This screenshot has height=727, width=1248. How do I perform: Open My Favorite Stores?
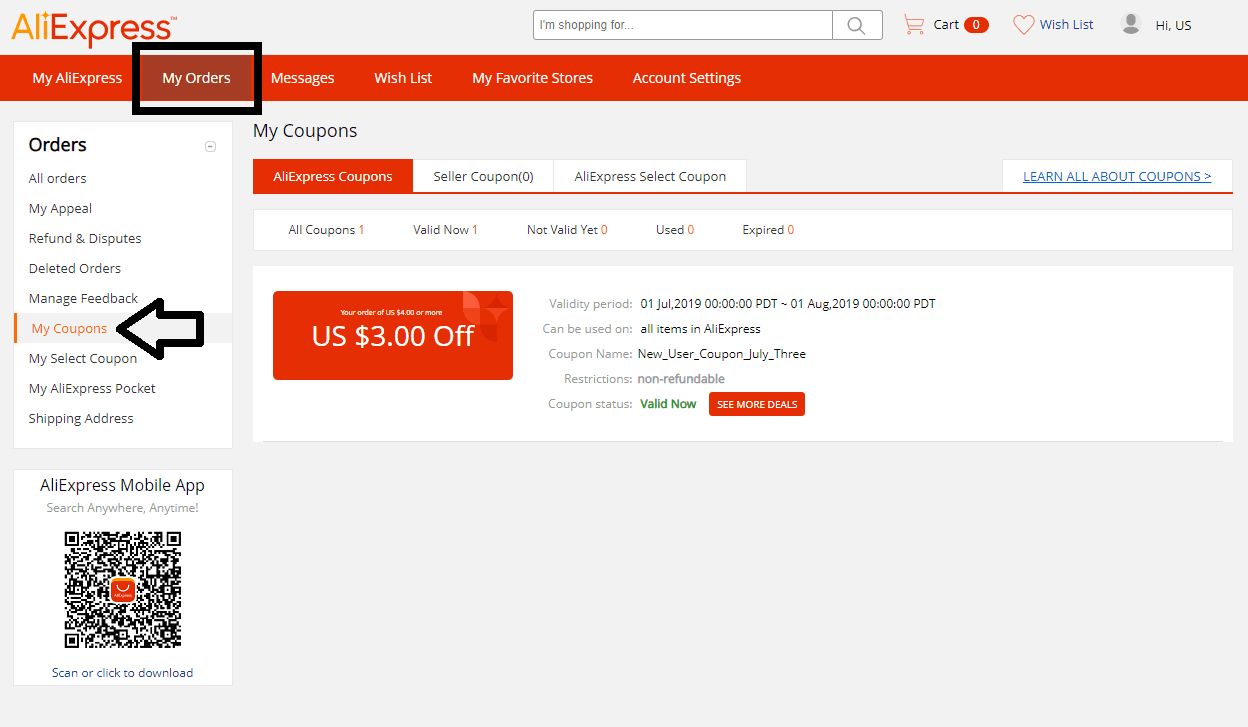(x=532, y=78)
